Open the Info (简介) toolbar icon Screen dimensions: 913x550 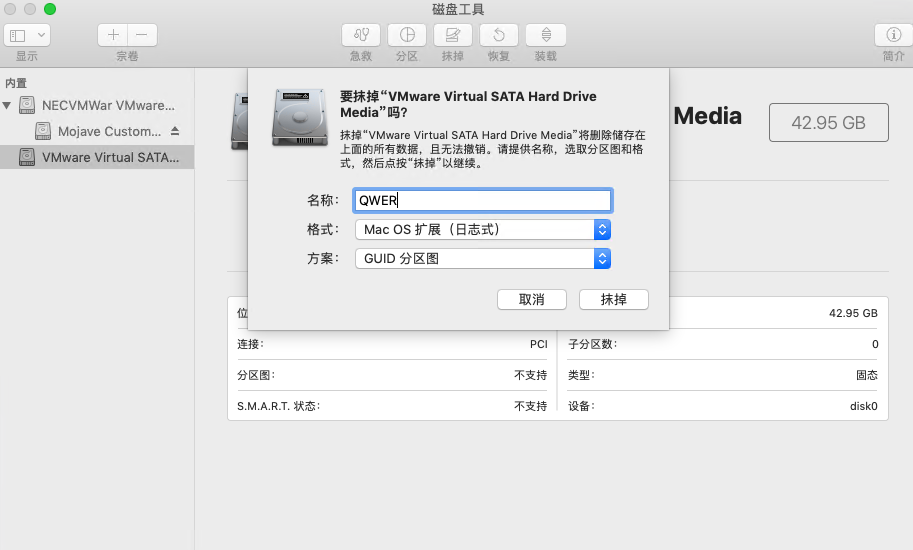tap(893, 35)
